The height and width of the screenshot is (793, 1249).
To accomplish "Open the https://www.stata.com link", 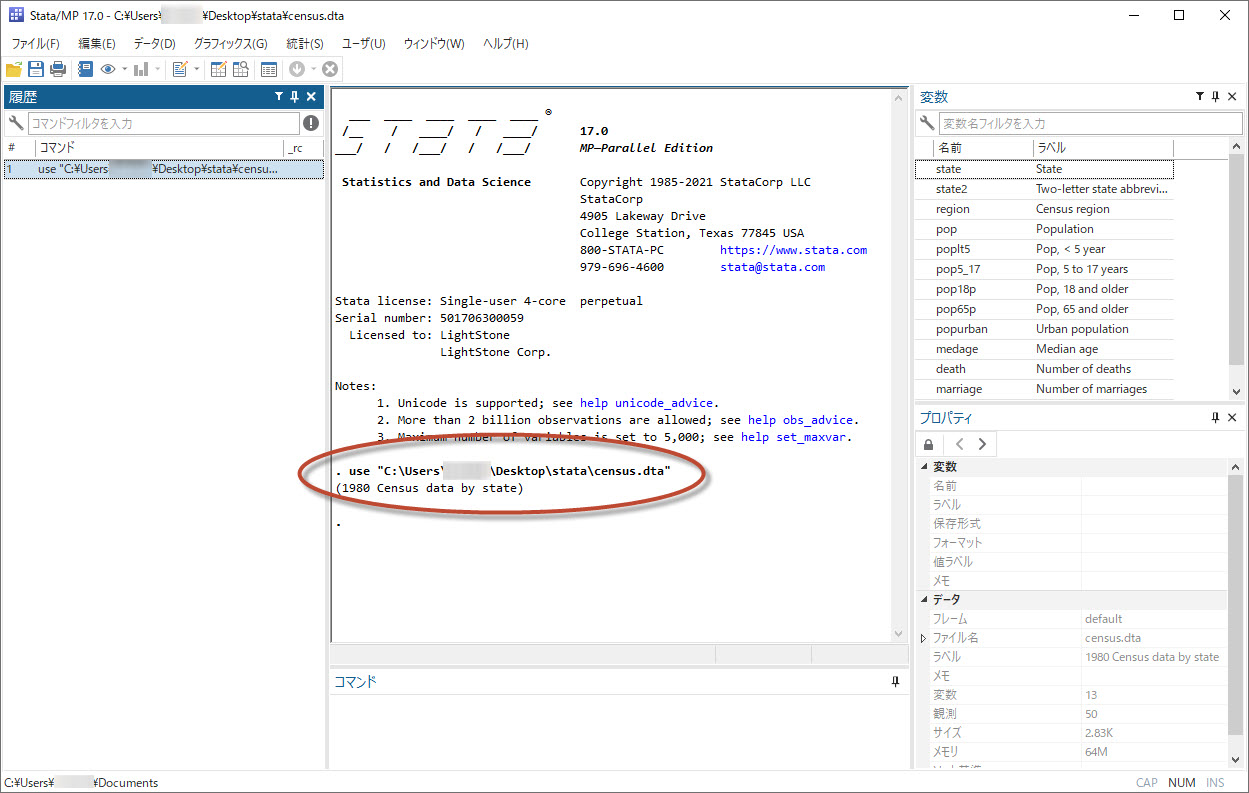I will tap(793, 250).
